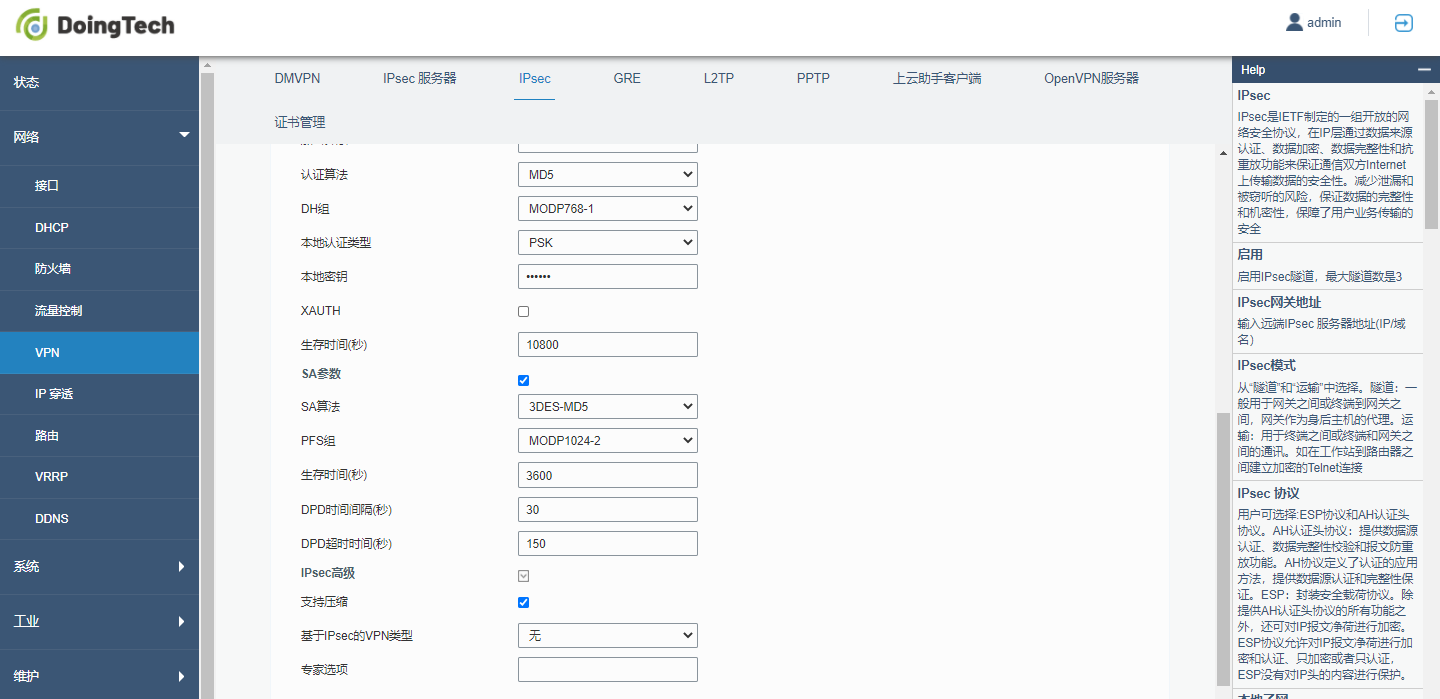This screenshot has width=1440, height=699.
Task: Click the form panel scroll up arrow
Action: (x=1222, y=153)
